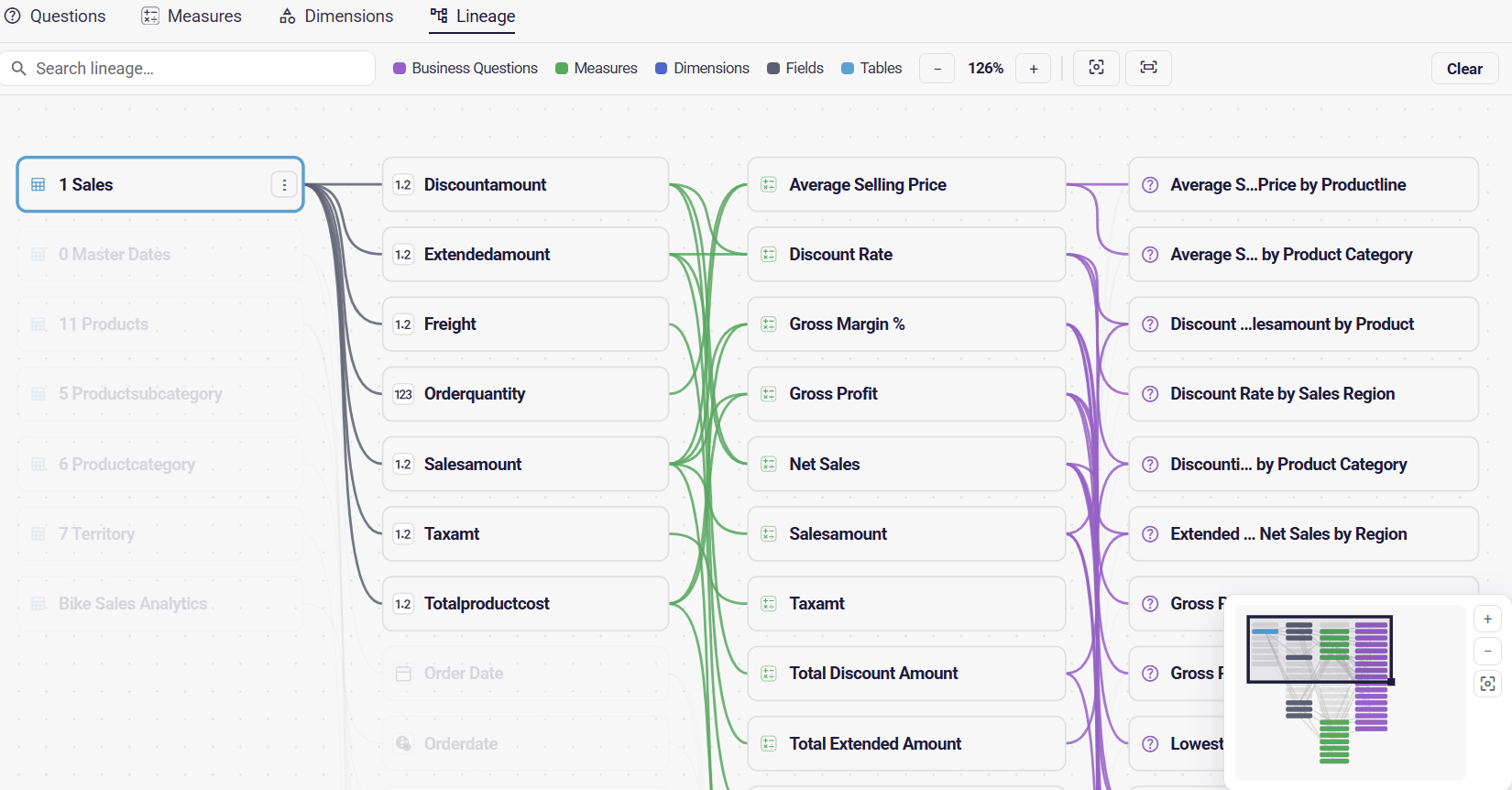Toggle the Business Questions legend filter
Viewport: 1512px width, 790px height.
click(466, 69)
